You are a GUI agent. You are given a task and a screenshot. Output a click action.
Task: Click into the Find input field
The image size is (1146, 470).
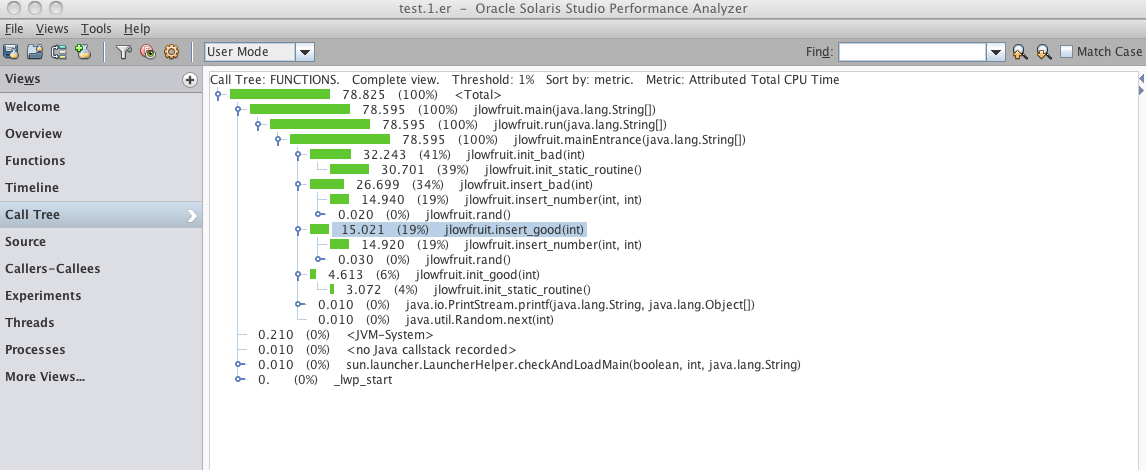point(912,52)
